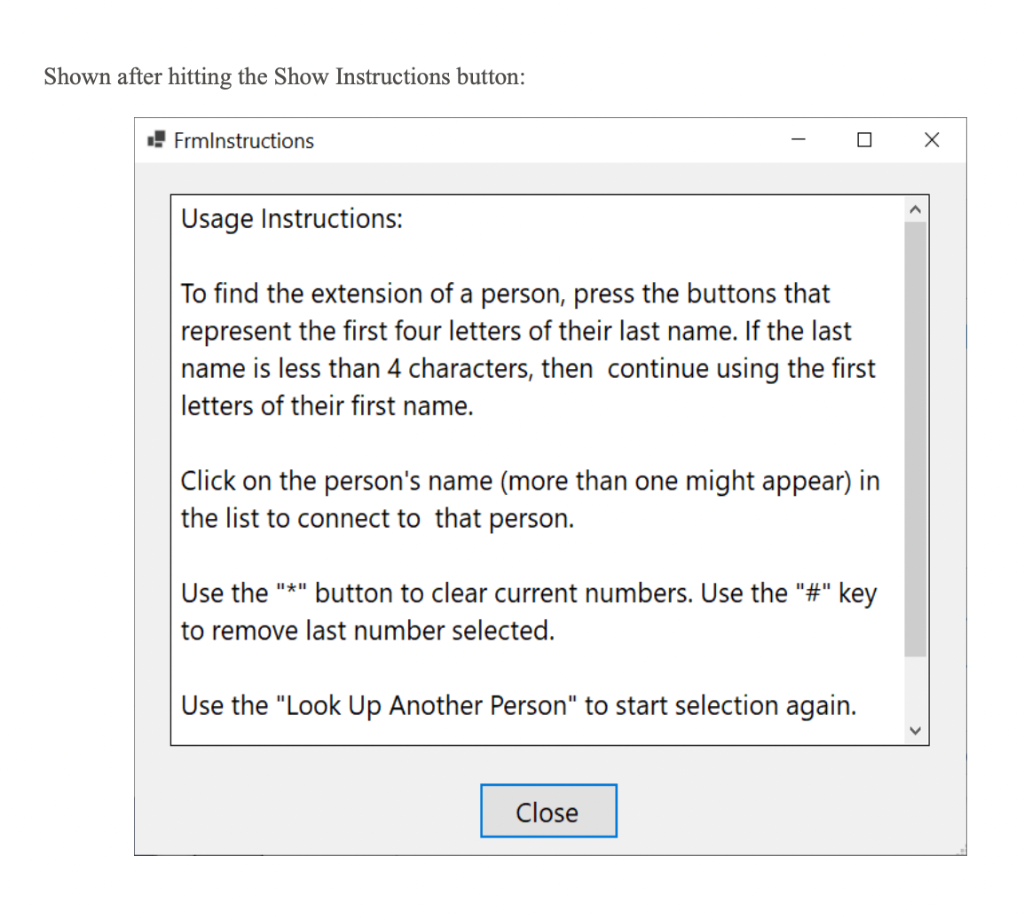The height and width of the screenshot is (919, 1024).
Task: Click the scrollbar down arrow
Action: (915, 731)
